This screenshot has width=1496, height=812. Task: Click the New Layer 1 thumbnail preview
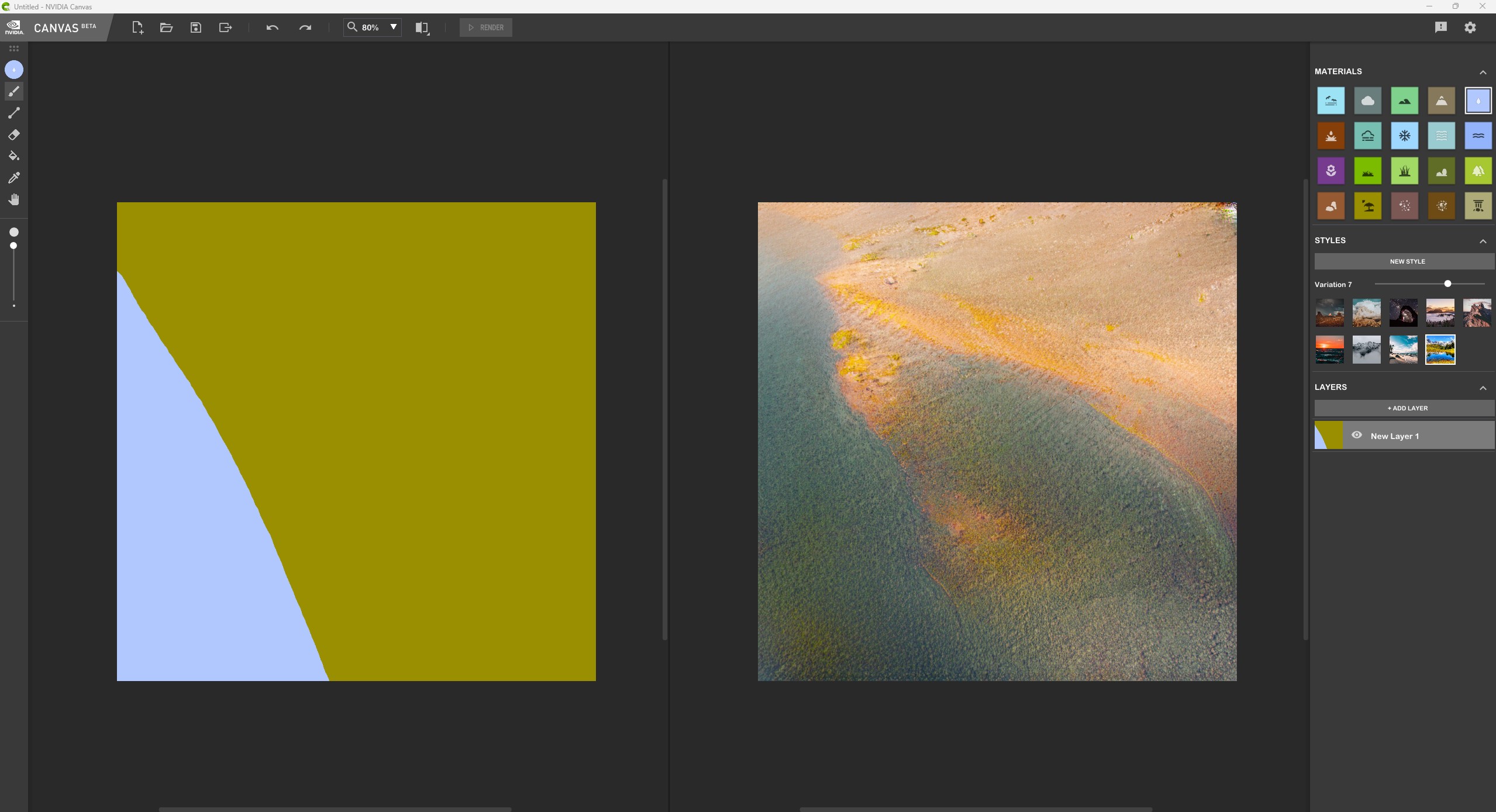1329,436
